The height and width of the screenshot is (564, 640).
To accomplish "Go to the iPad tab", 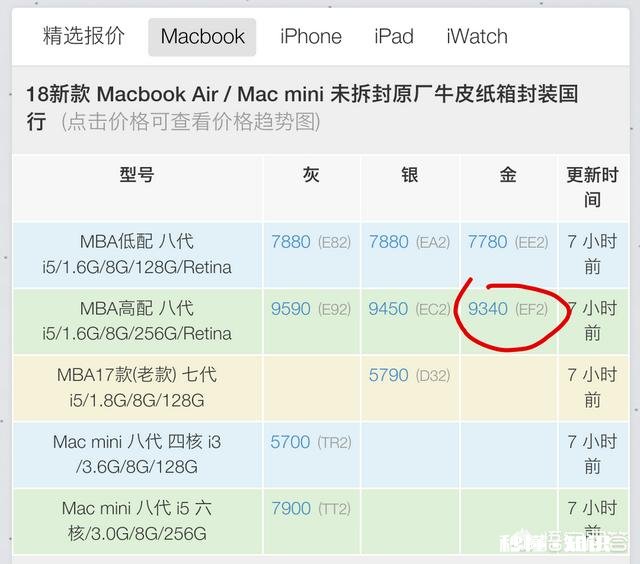I will pos(393,36).
